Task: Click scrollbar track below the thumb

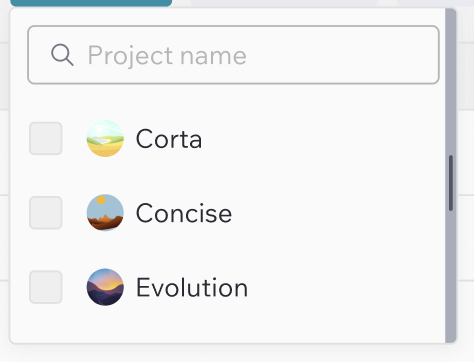Action: (451, 277)
